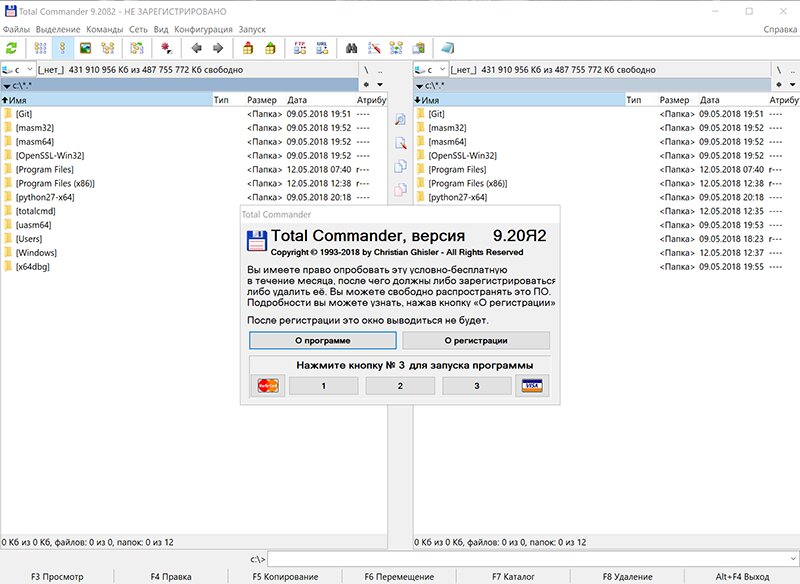Open left panel directory history down arrow
The height and width of the screenshot is (584, 800).
tap(380, 85)
